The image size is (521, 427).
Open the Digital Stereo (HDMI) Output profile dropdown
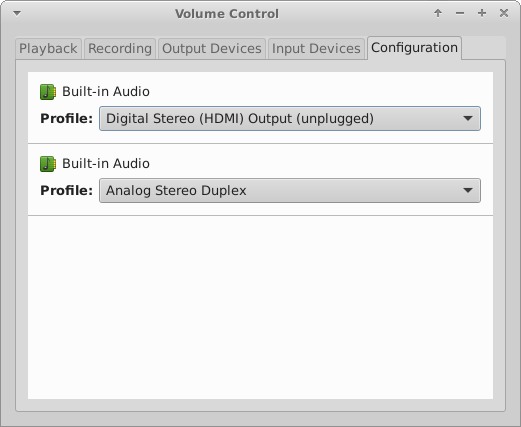[x=290, y=118]
